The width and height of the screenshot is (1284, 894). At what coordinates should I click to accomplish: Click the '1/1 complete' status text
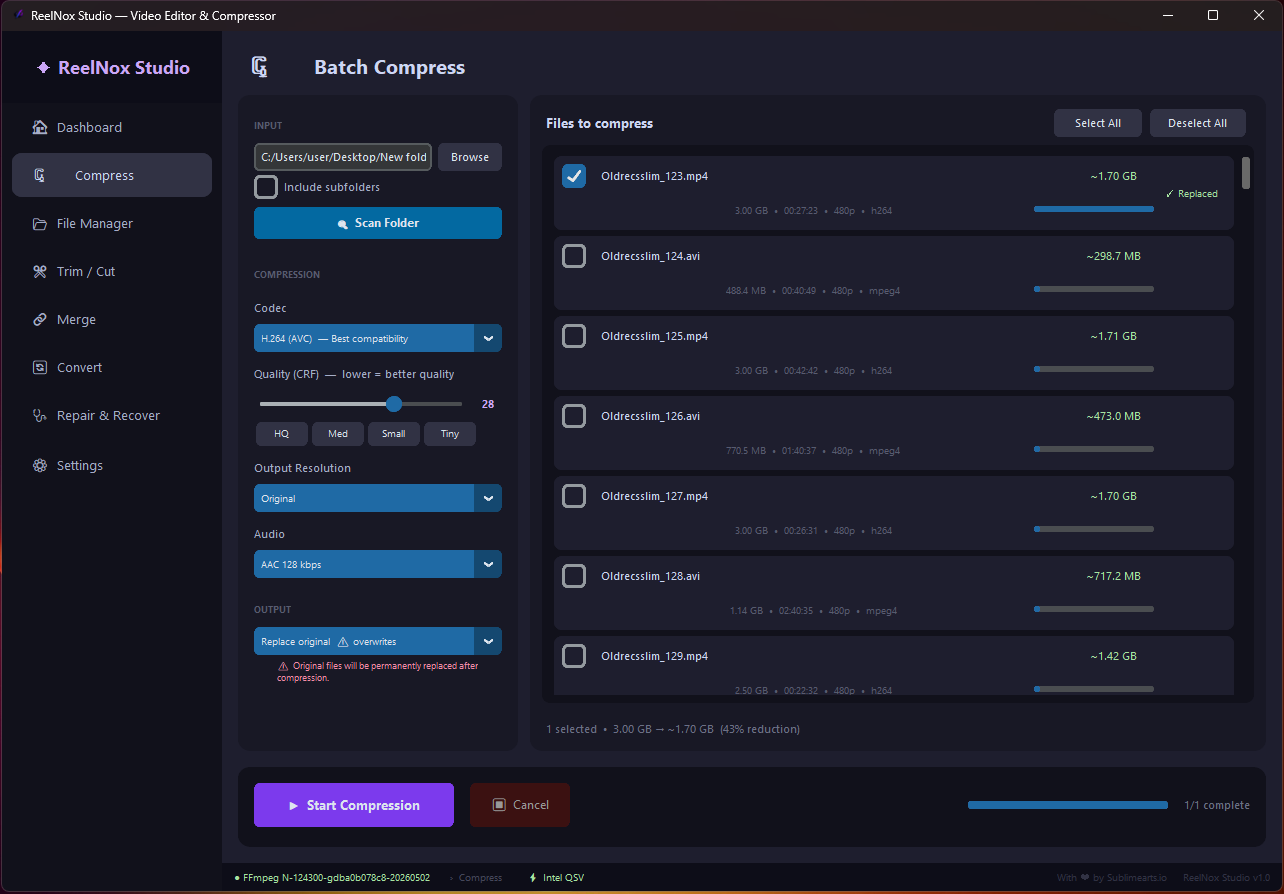pyautogui.click(x=1217, y=805)
